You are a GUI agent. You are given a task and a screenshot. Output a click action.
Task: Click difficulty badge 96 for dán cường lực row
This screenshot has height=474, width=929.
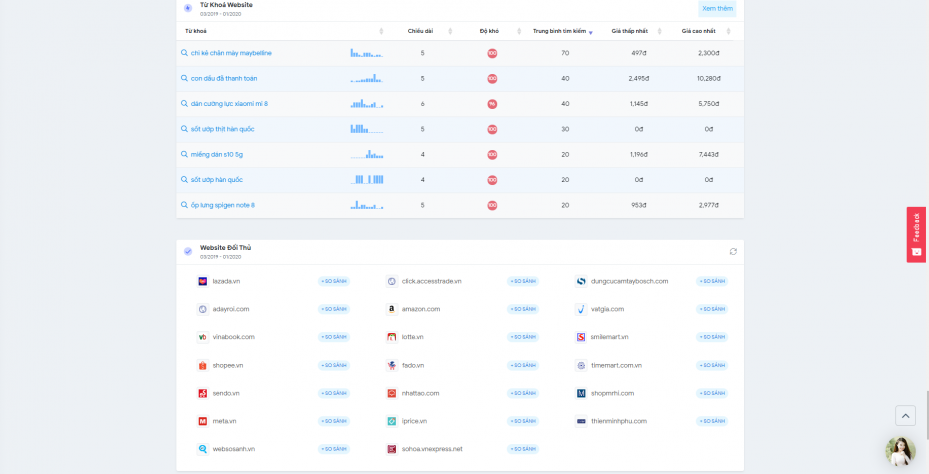point(492,104)
